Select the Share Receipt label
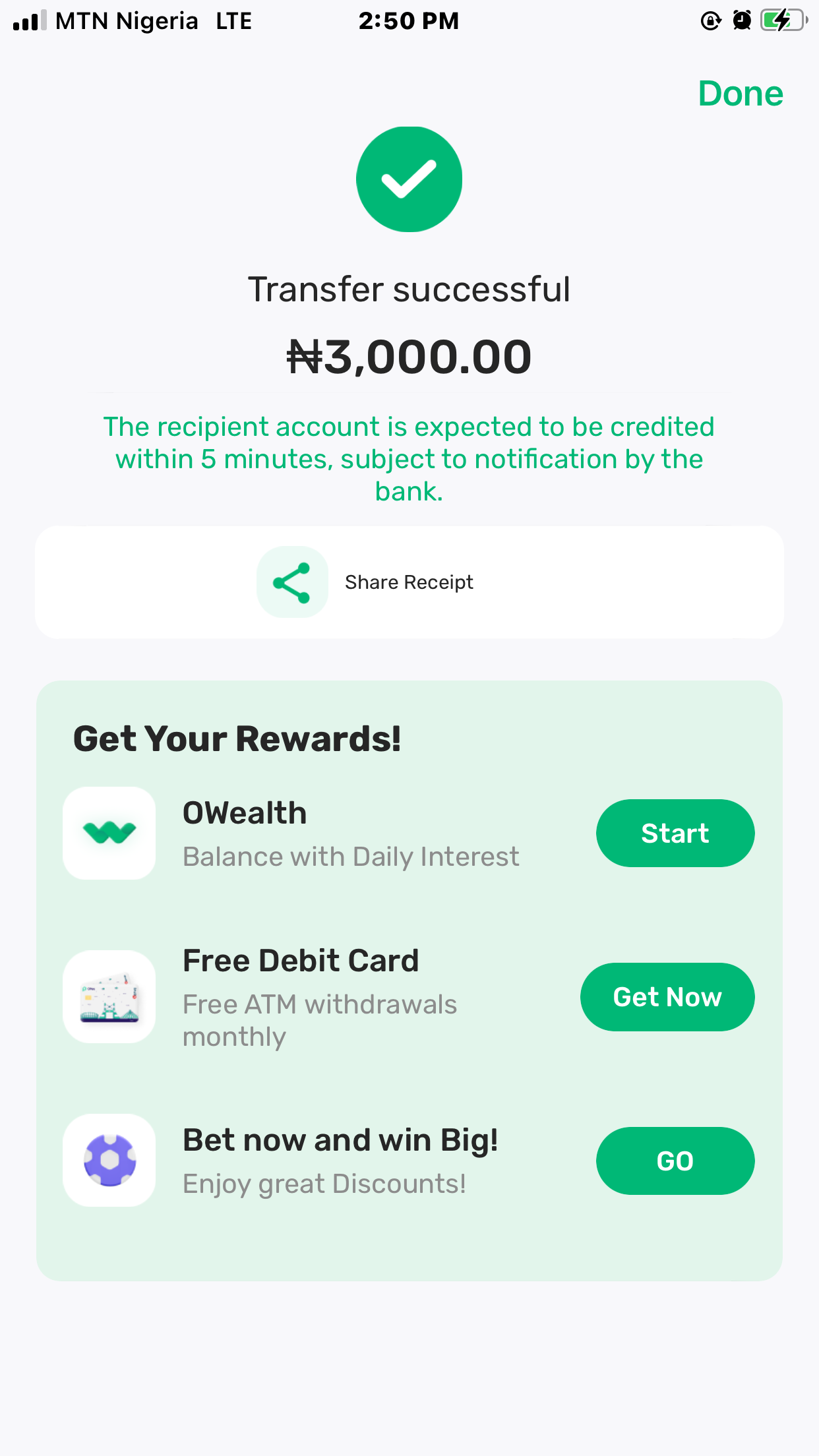Image resolution: width=819 pixels, height=1456 pixels. tap(409, 582)
